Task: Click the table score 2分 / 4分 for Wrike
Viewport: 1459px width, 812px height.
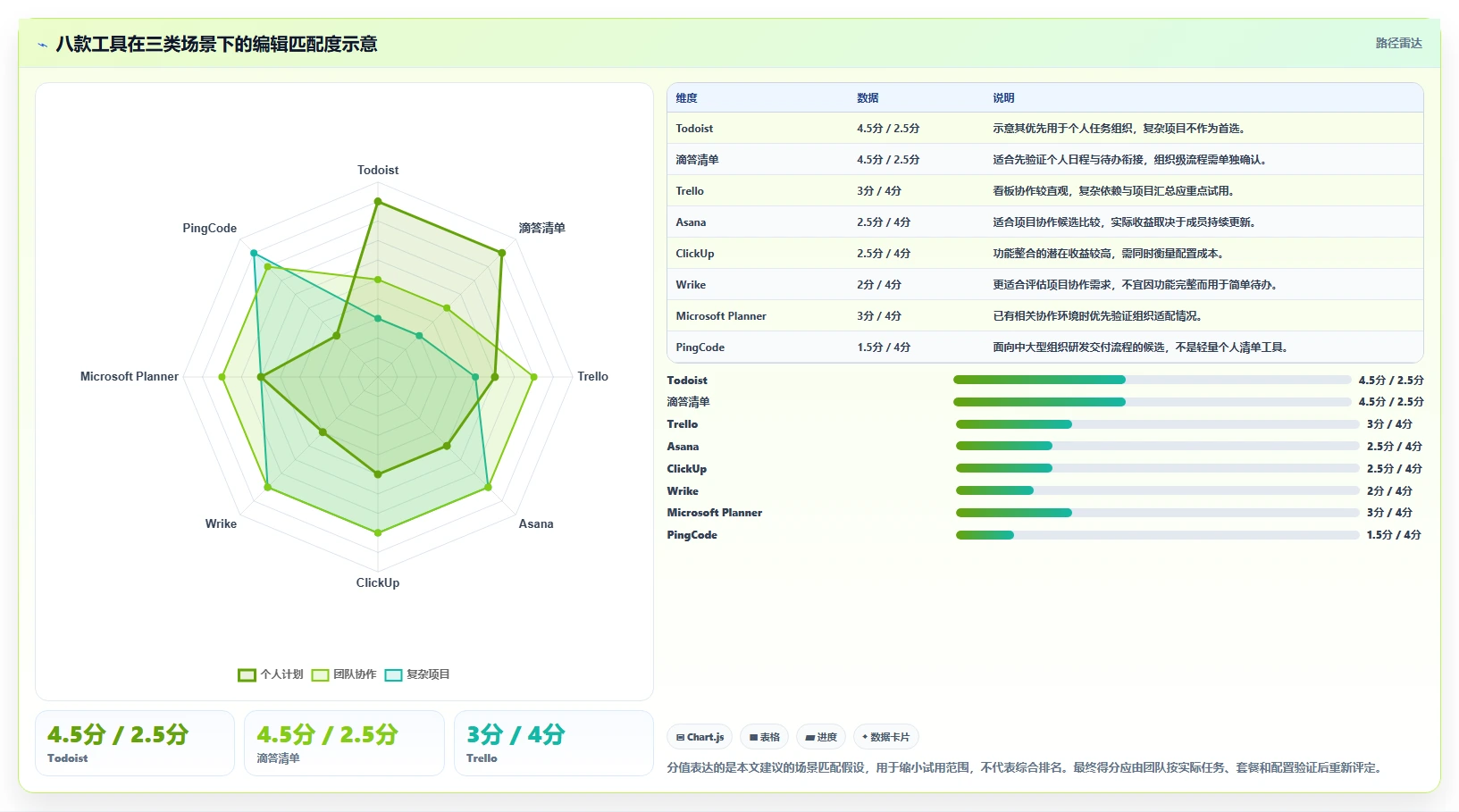Action: 879,285
